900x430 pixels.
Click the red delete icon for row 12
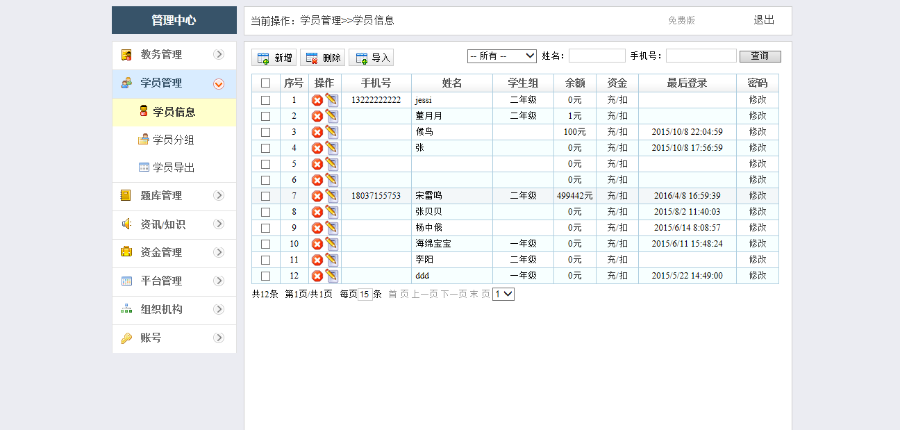click(x=317, y=276)
